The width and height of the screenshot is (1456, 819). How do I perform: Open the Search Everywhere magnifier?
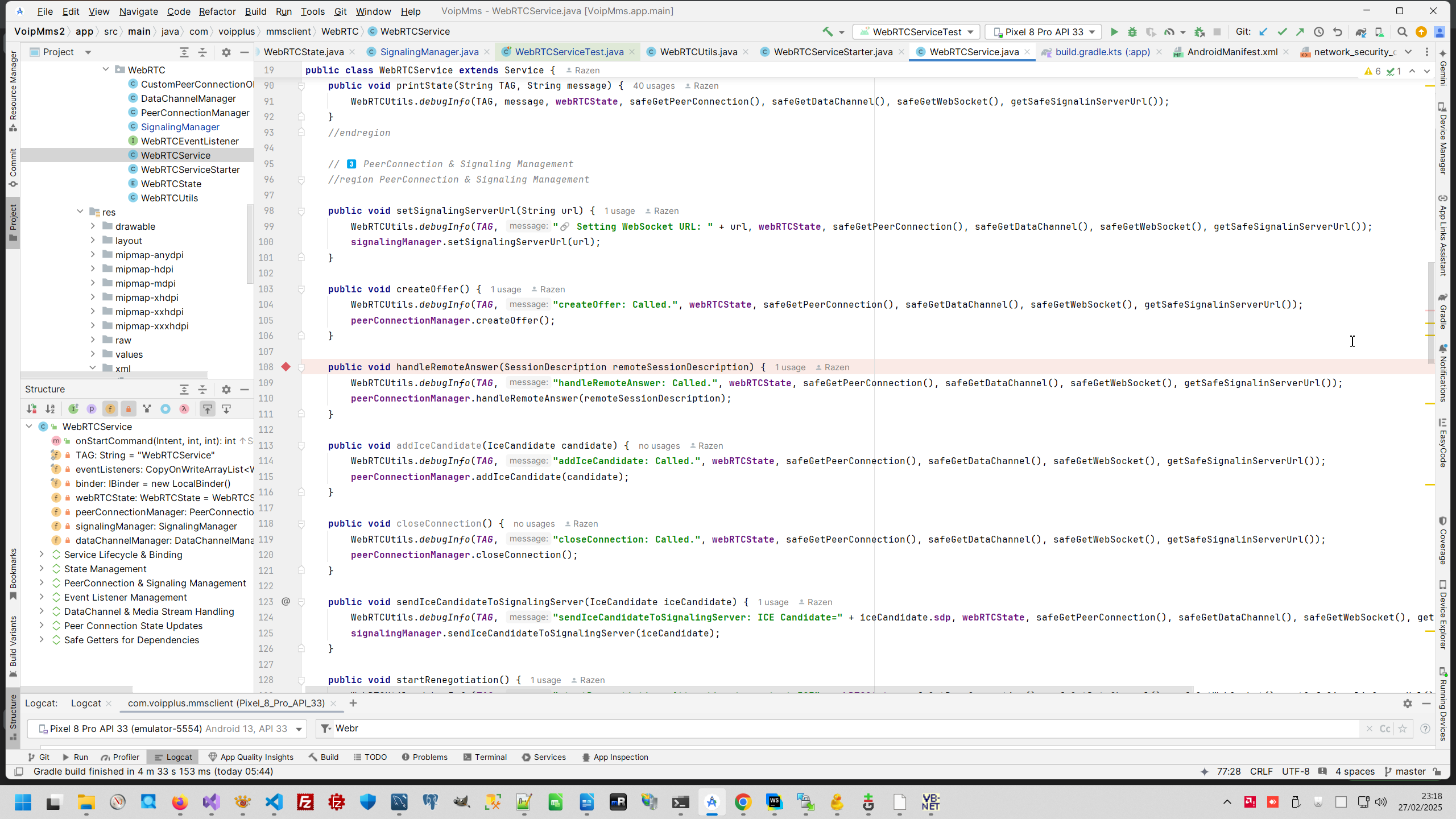click(1403, 32)
